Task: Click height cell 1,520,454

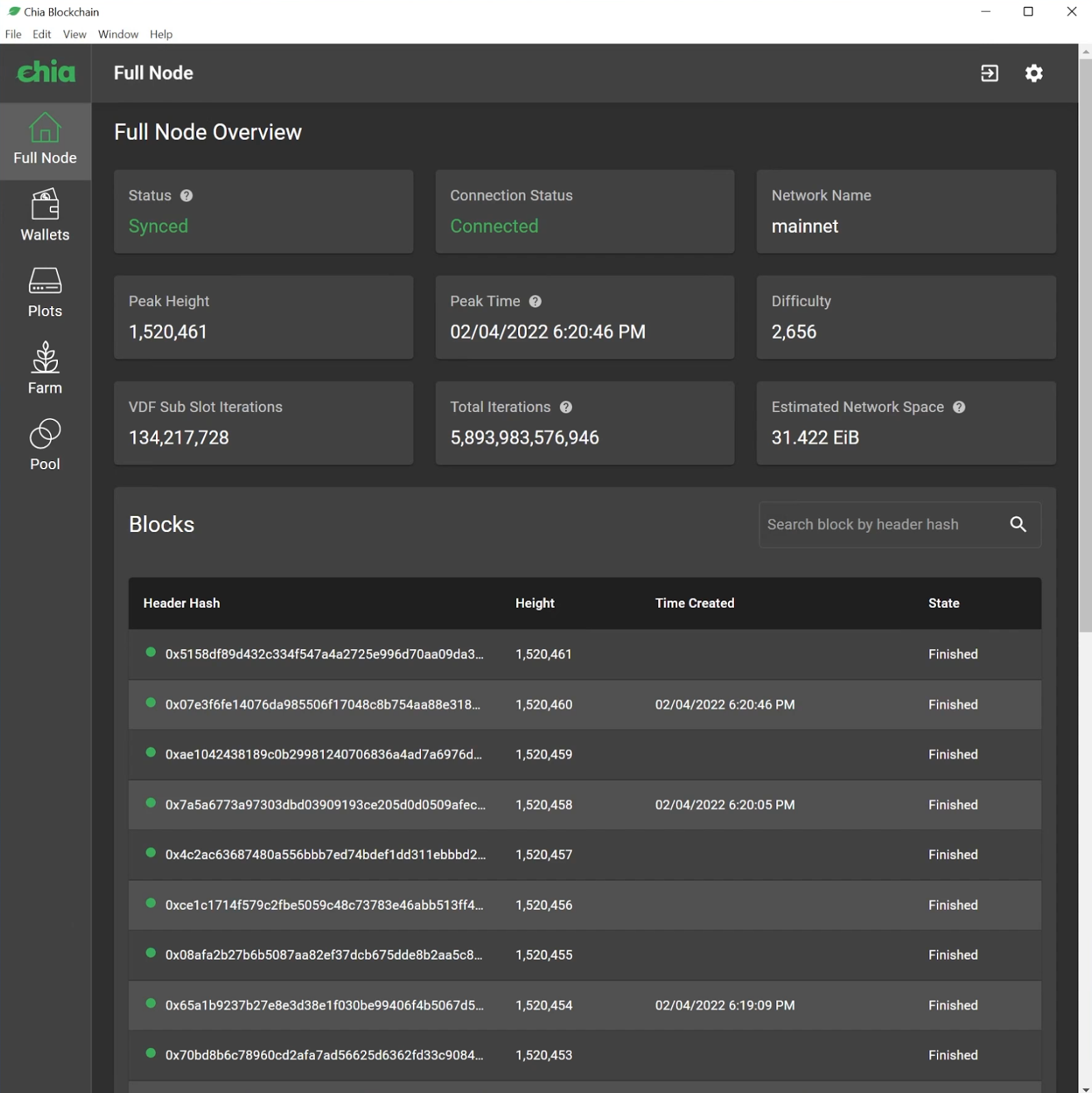Action: (544, 1006)
